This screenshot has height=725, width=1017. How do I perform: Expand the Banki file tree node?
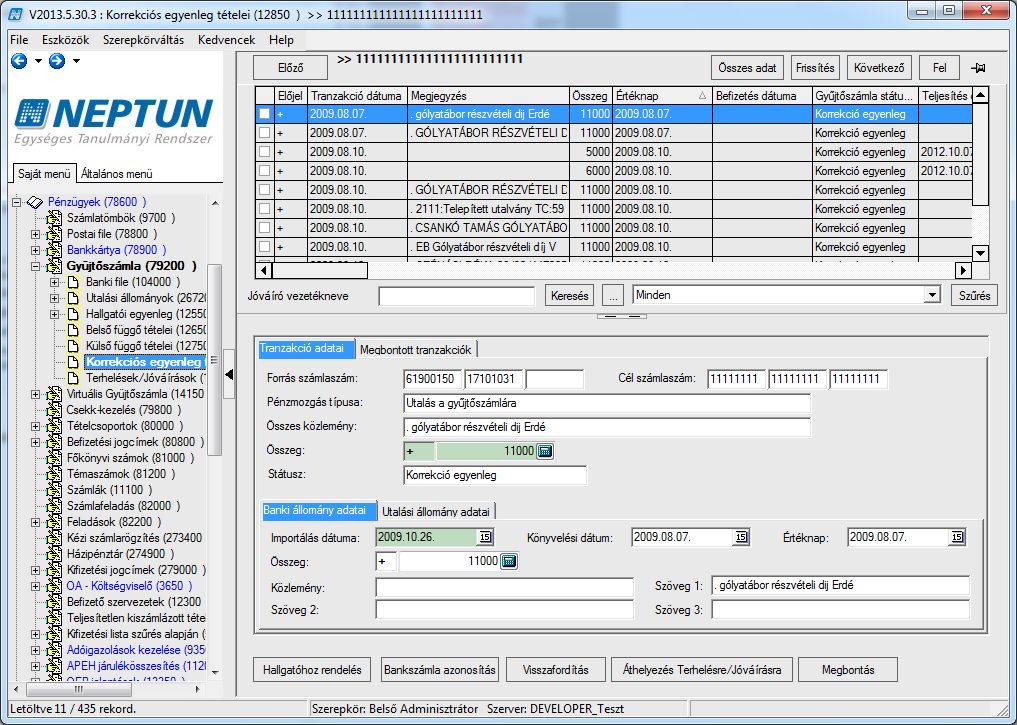tap(54, 282)
